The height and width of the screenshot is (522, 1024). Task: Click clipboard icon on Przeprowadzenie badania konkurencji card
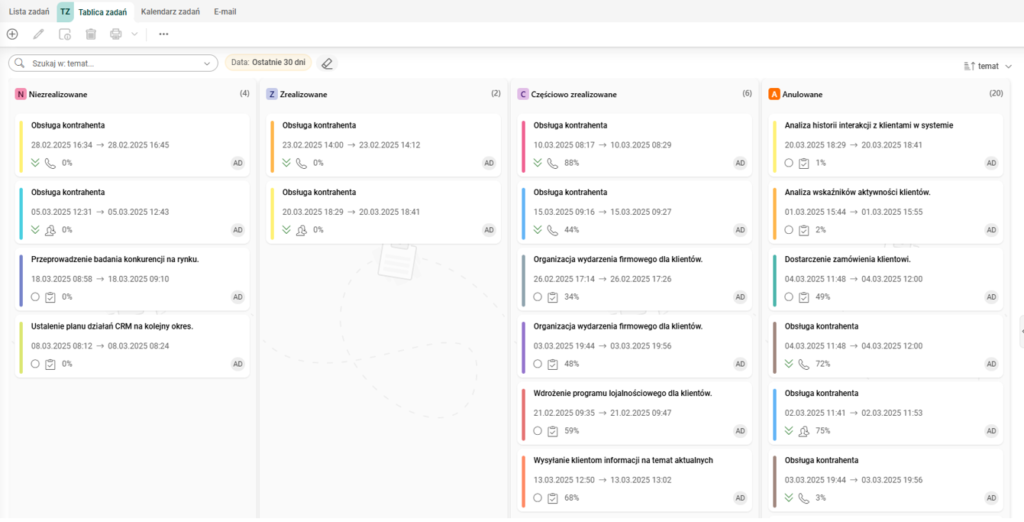point(50,297)
